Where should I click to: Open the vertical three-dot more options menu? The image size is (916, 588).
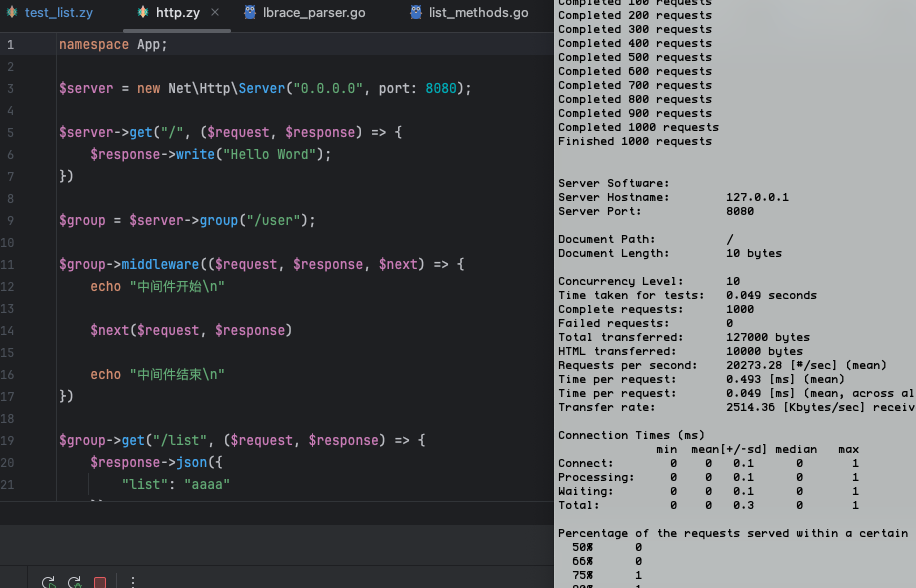pyautogui.click(x=132, y=582)
